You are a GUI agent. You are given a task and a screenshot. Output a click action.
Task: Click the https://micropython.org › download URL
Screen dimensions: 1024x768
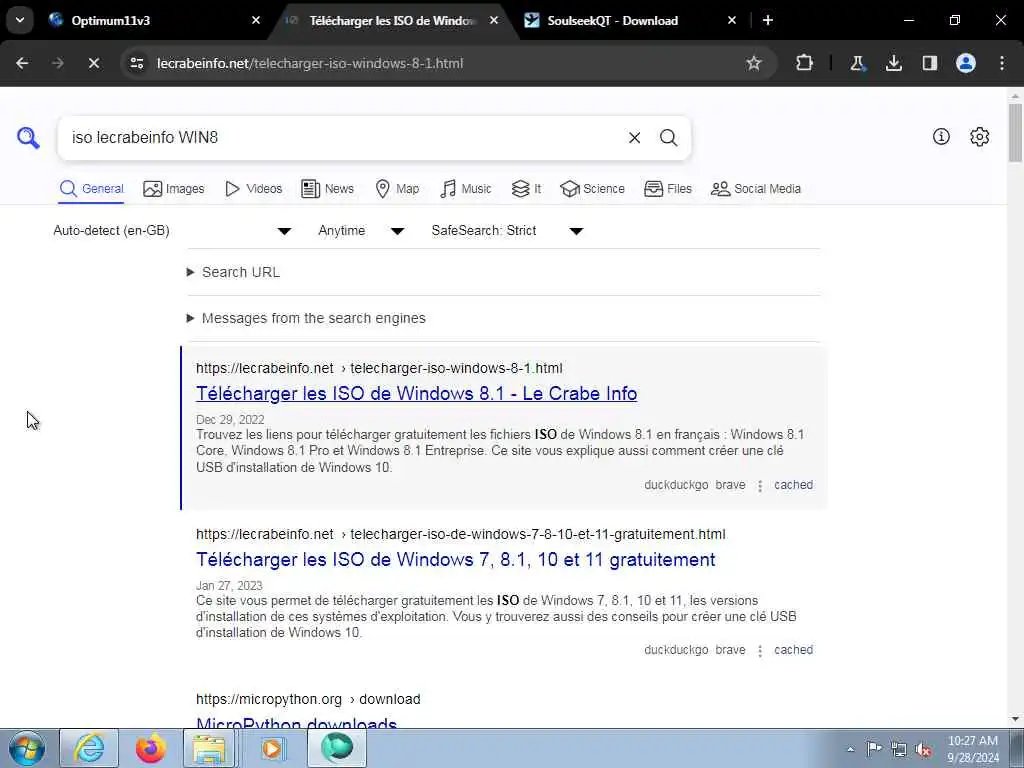tap(308, 699)
